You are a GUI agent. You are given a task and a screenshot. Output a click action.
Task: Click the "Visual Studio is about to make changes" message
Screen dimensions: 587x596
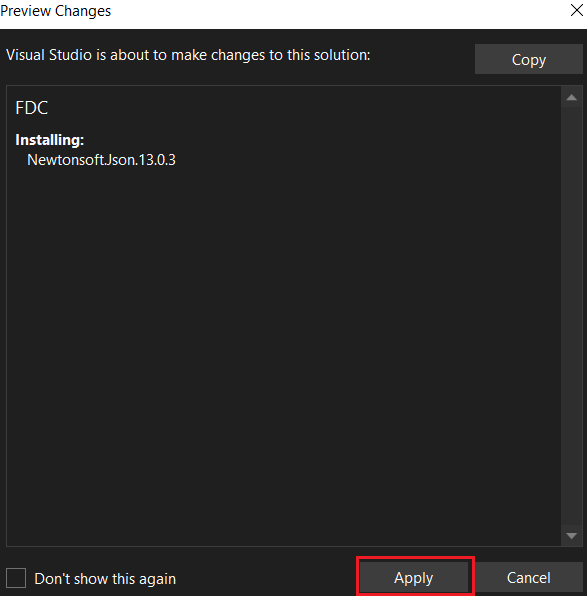pos(188,55)
